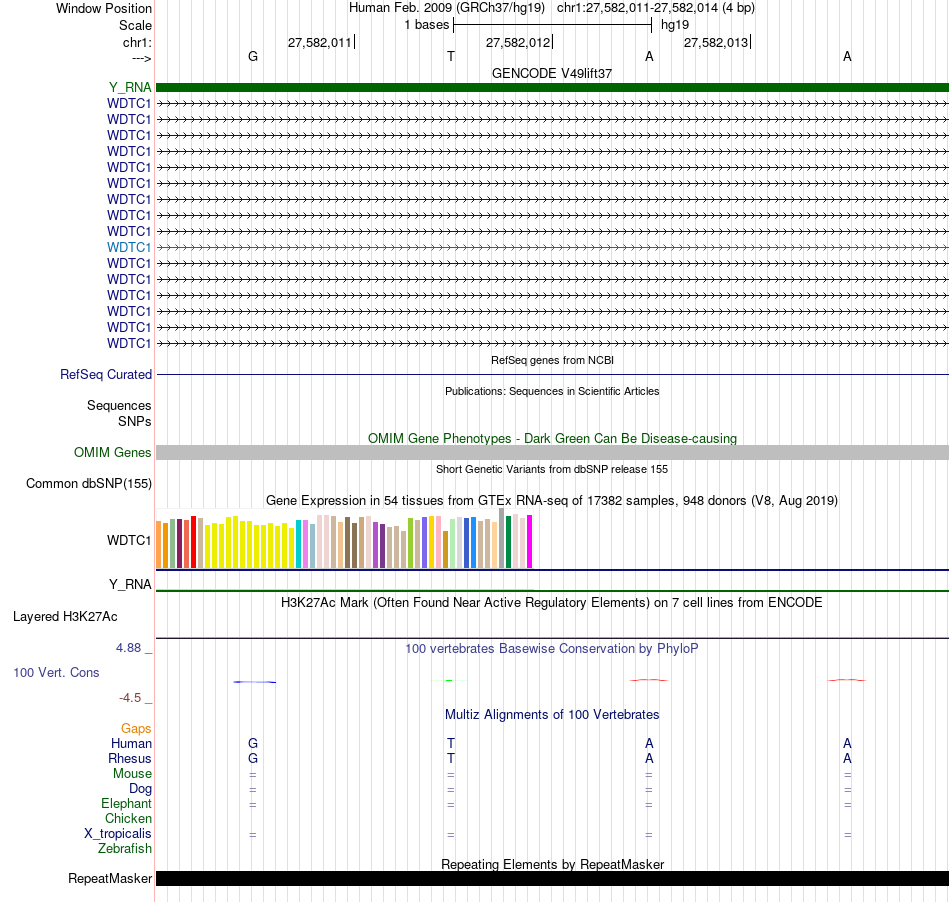Image resolution: width=950 pixels, height=902 pixels.
Task: Open 100 vertebrates Basewise Conservation by PhyloP title
Action: point(552,648)
